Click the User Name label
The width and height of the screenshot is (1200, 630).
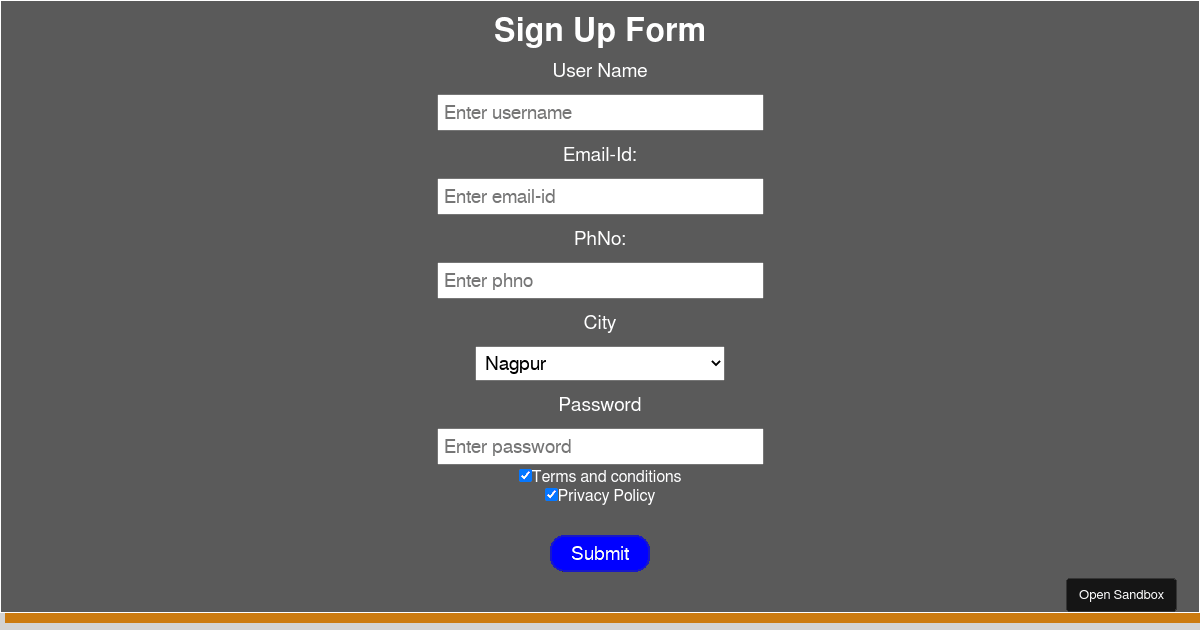click(x=600, y=71)
